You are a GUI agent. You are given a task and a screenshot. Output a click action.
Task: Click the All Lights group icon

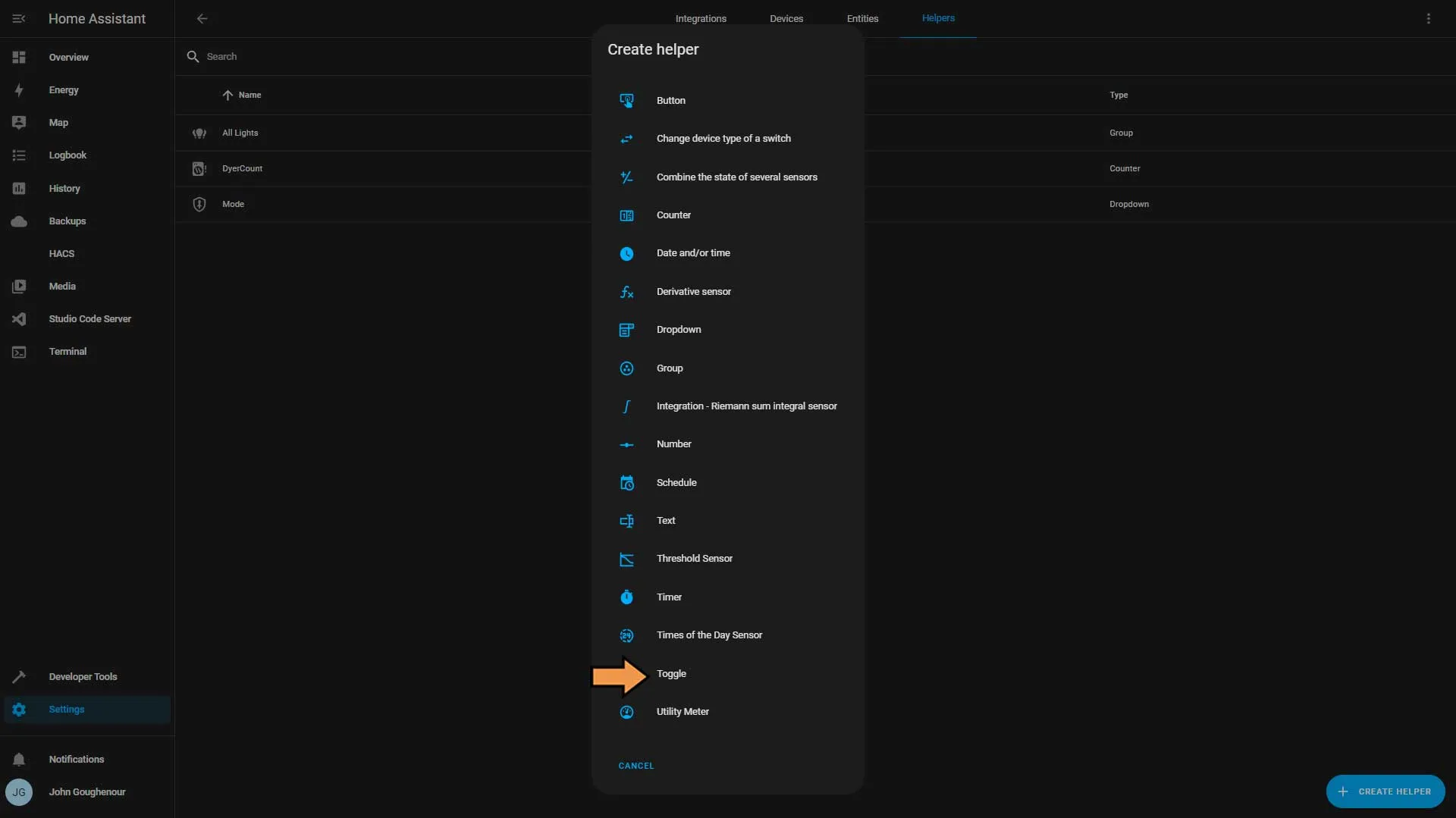[x=199, y=133]
